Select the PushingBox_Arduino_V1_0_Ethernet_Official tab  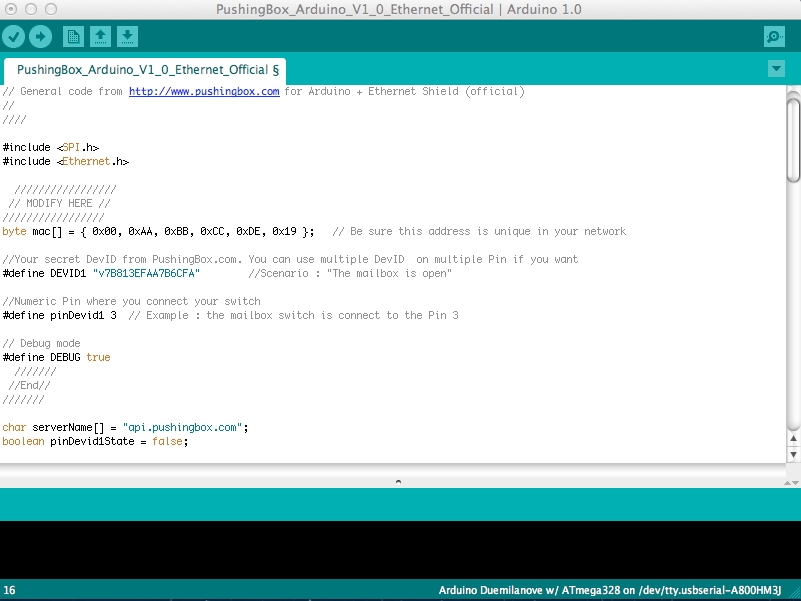145,70
